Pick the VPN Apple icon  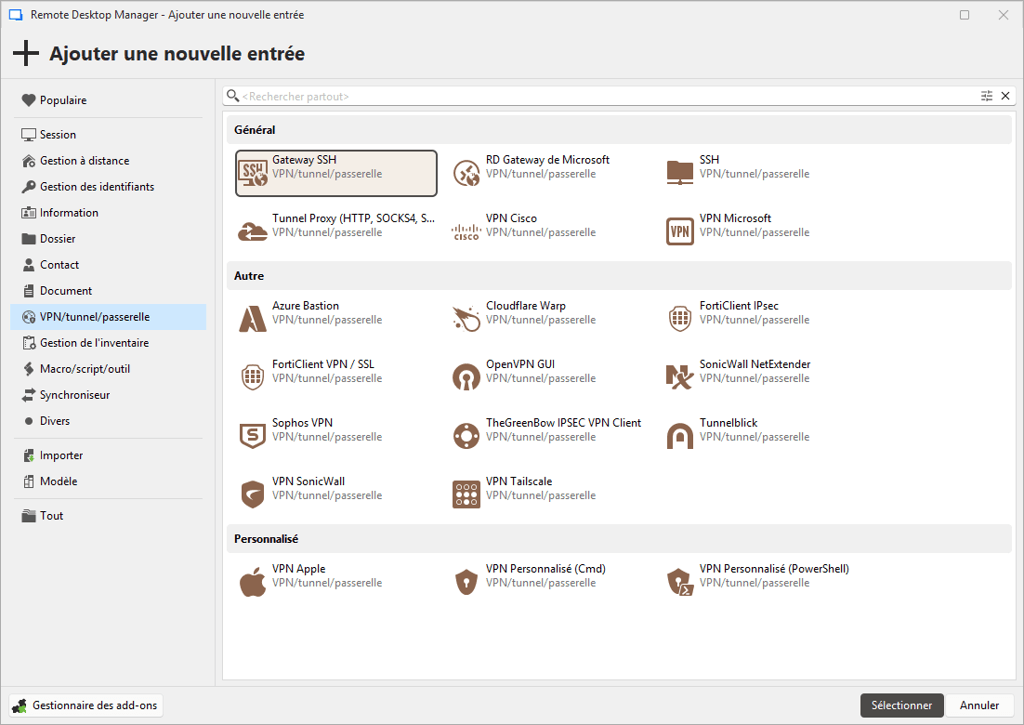coord(252,582)
